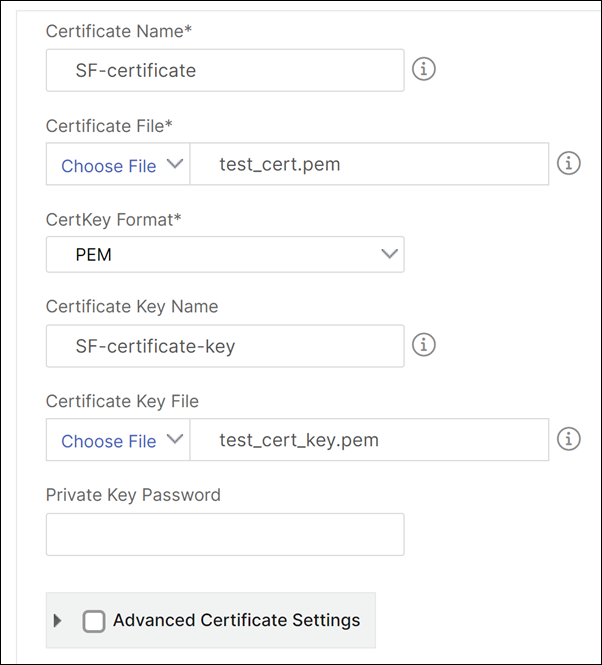The height and width of the screenshot is (665, 602).
Task: Click the Certificate Key Name label
Action: coord(132,307)
